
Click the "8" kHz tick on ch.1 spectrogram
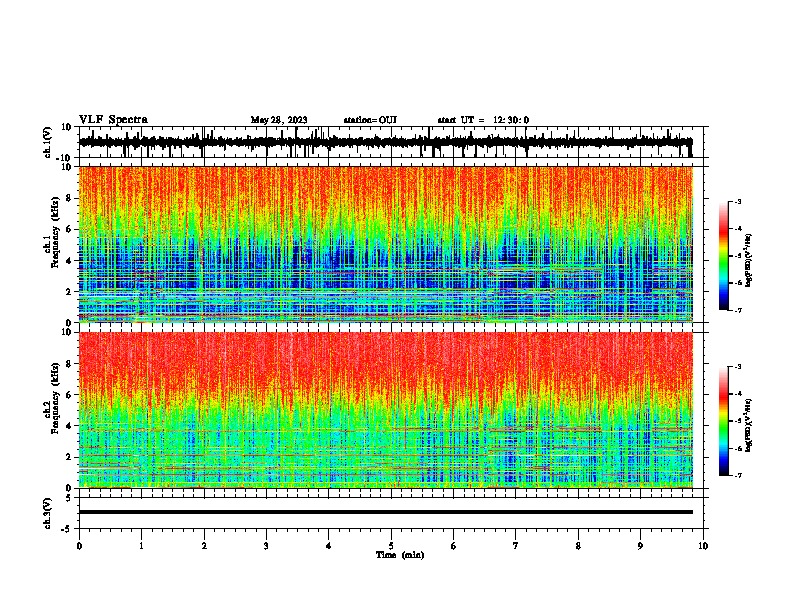(x=69, y=198)
